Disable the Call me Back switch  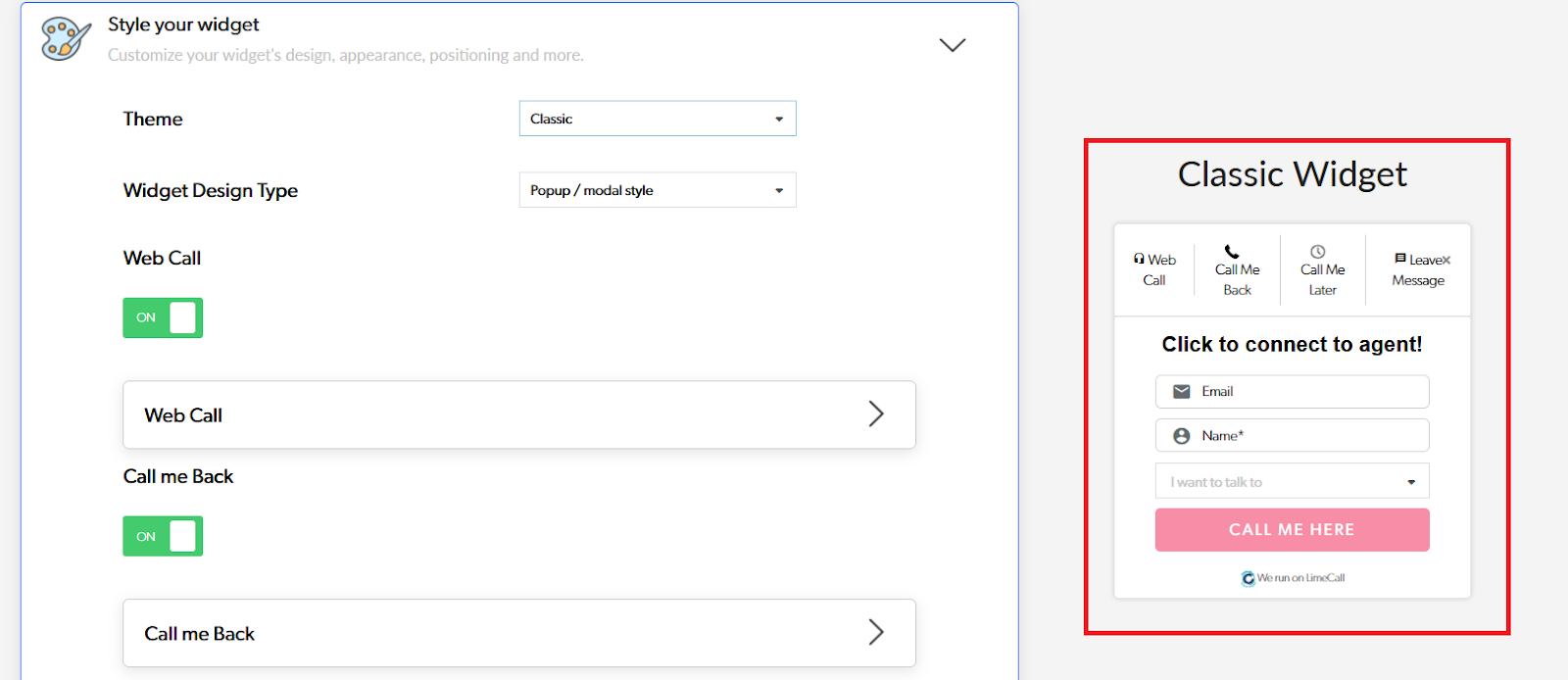(163, 536)
